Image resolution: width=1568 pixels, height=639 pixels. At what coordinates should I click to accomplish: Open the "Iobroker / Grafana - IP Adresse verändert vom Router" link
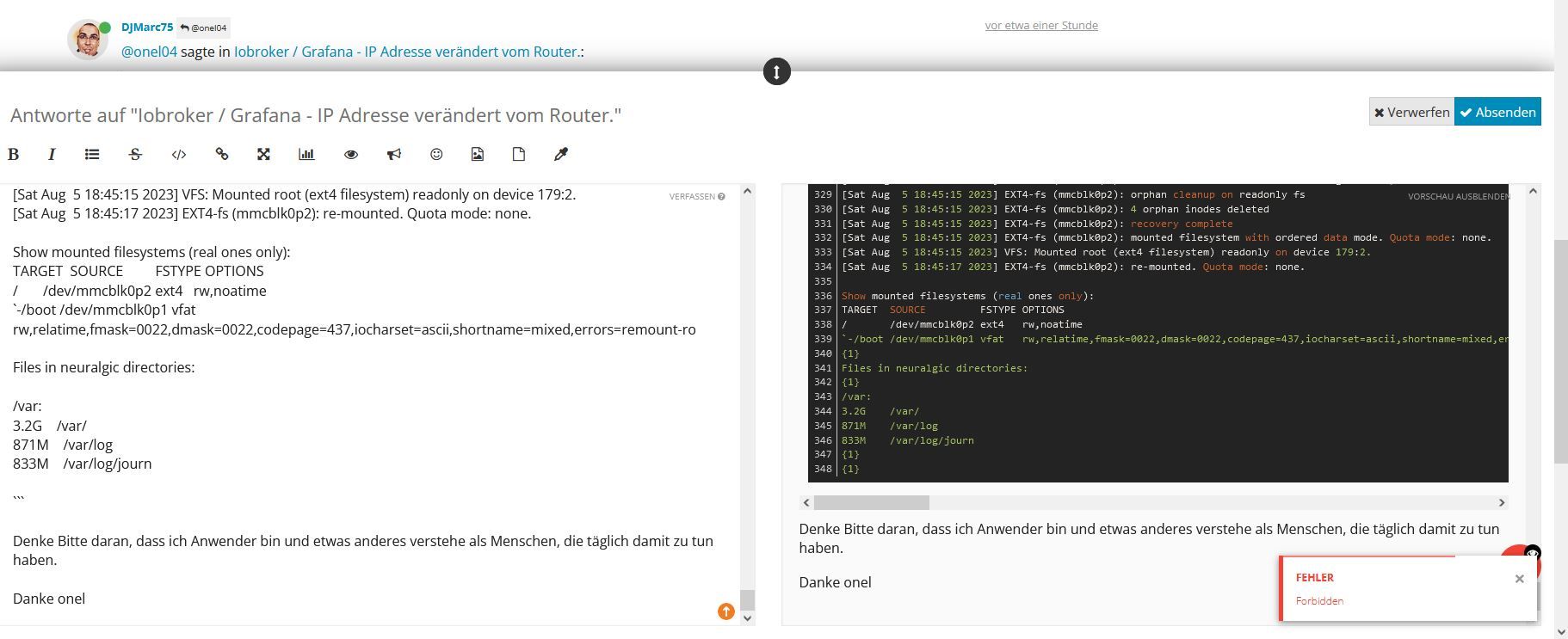[x=407, y=52]
